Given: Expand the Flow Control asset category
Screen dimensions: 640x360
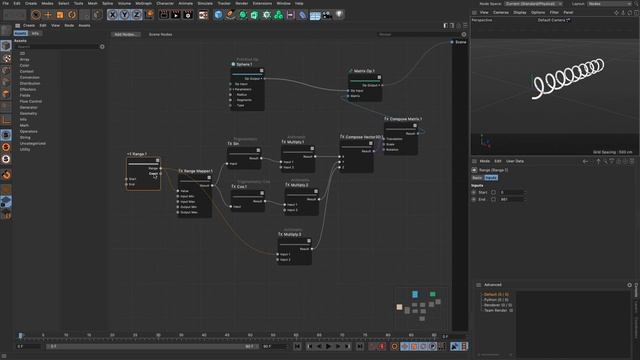Looking at the screenshot, I should click(31, 101).
